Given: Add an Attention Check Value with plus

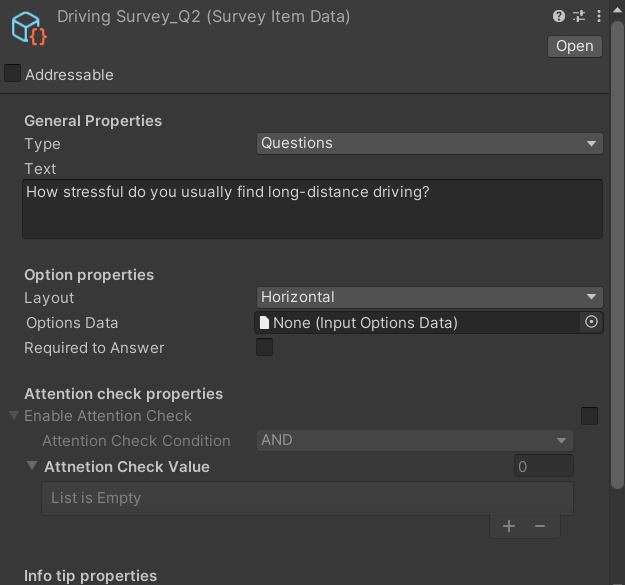Looking at the screenshot, I should [x=509, y=526].
